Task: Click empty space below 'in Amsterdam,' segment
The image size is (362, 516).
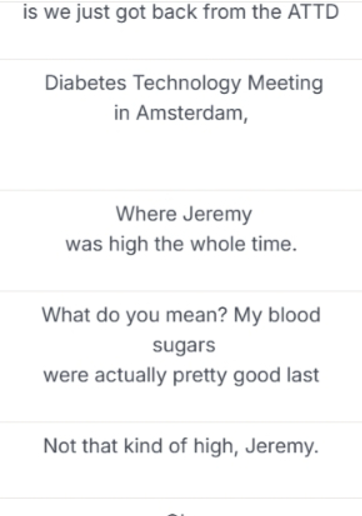Action: tap(181, 157)
